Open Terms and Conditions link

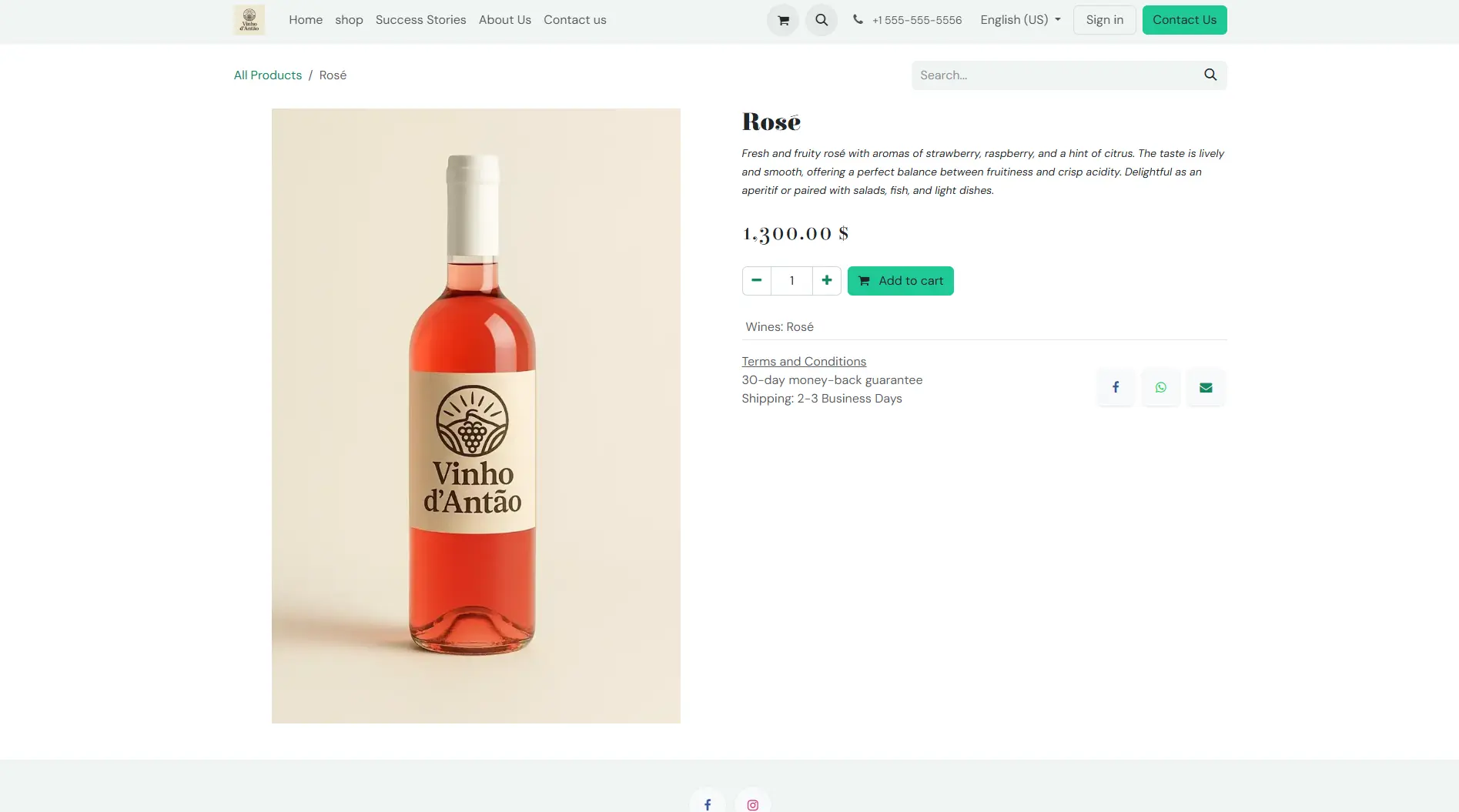pos(804,361)
